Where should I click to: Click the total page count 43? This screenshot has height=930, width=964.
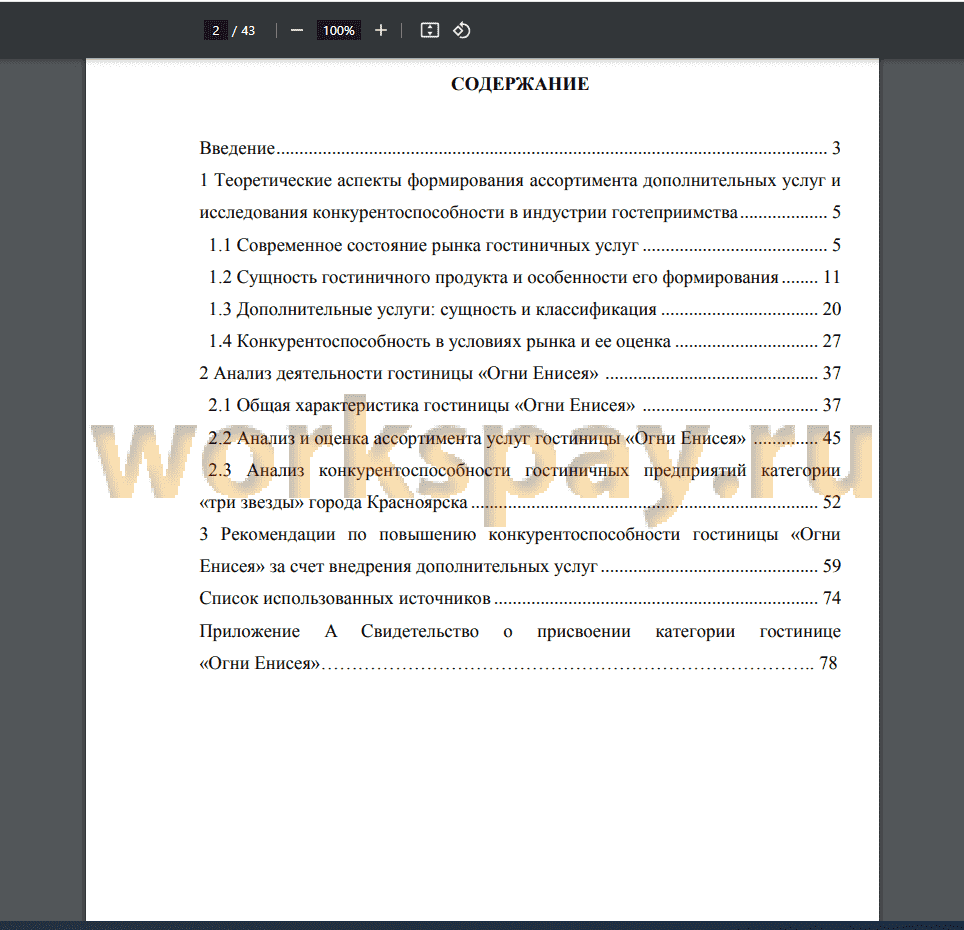tap(248, 31)
